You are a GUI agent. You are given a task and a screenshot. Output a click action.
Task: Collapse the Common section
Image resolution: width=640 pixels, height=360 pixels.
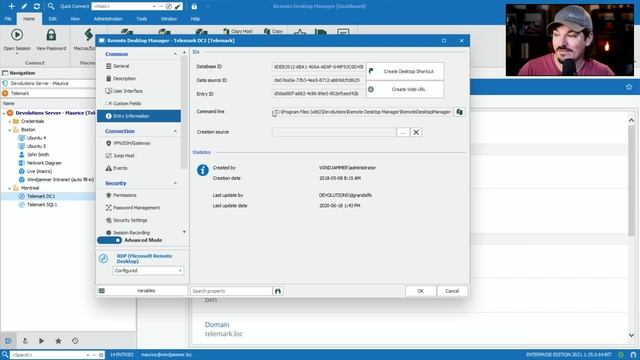pos(176,54)
